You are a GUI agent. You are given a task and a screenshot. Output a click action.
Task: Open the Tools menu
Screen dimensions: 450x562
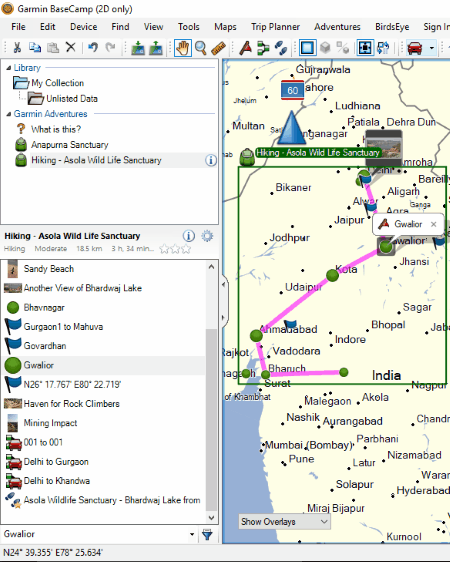[x=188, y=27]
